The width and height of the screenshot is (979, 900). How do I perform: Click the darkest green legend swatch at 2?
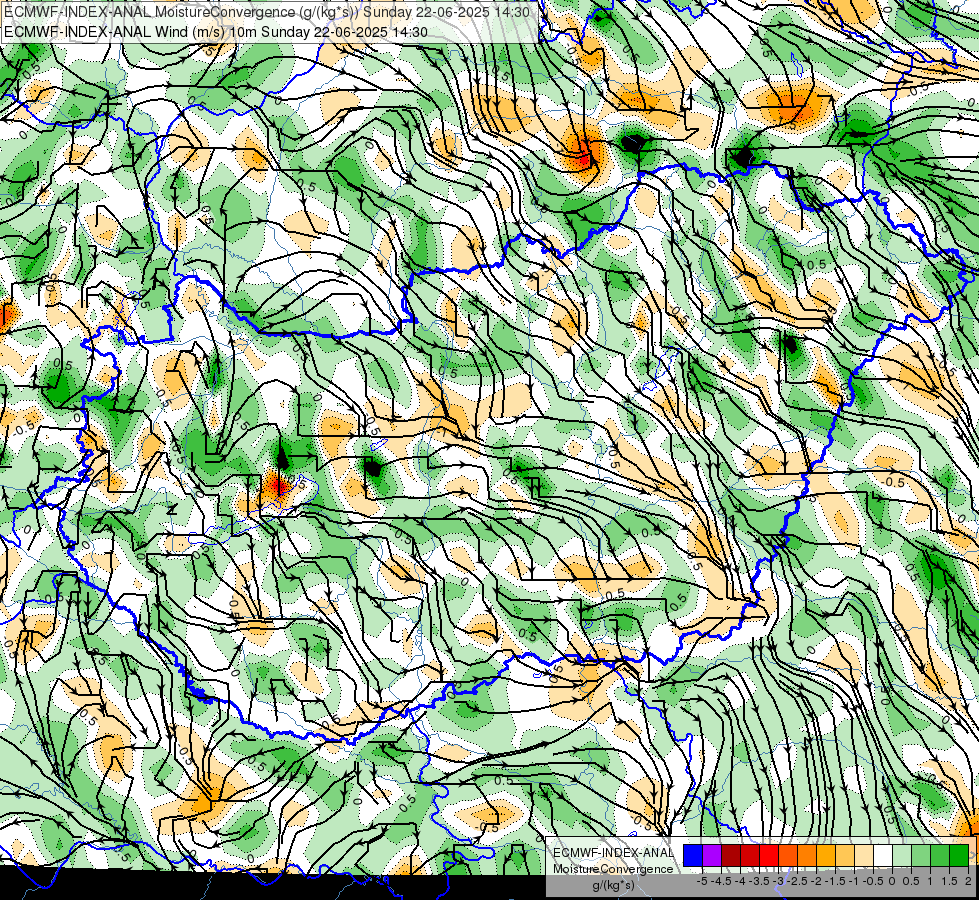pos(960,855)
